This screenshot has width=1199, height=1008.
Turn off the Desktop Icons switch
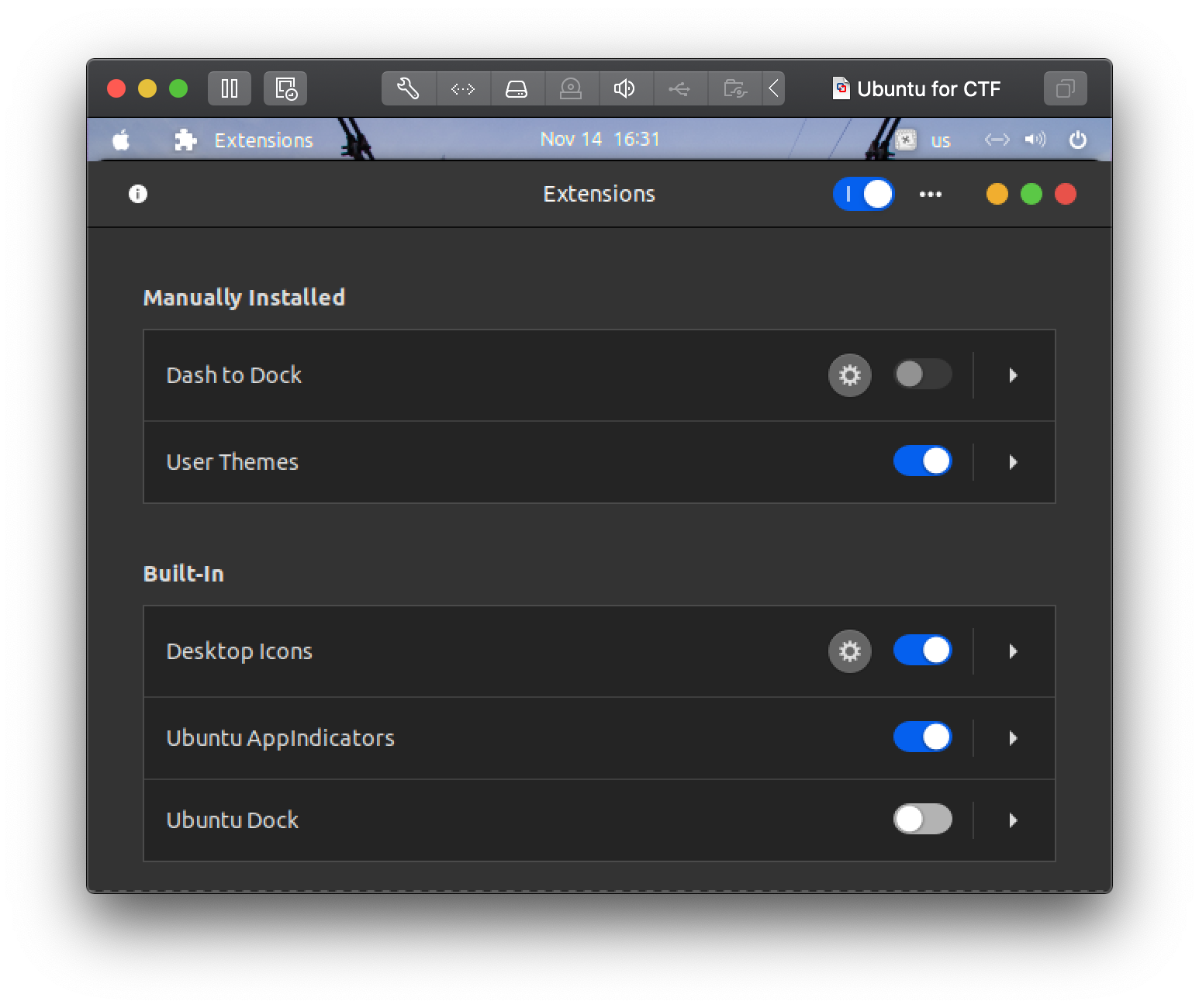pos(923,650)
